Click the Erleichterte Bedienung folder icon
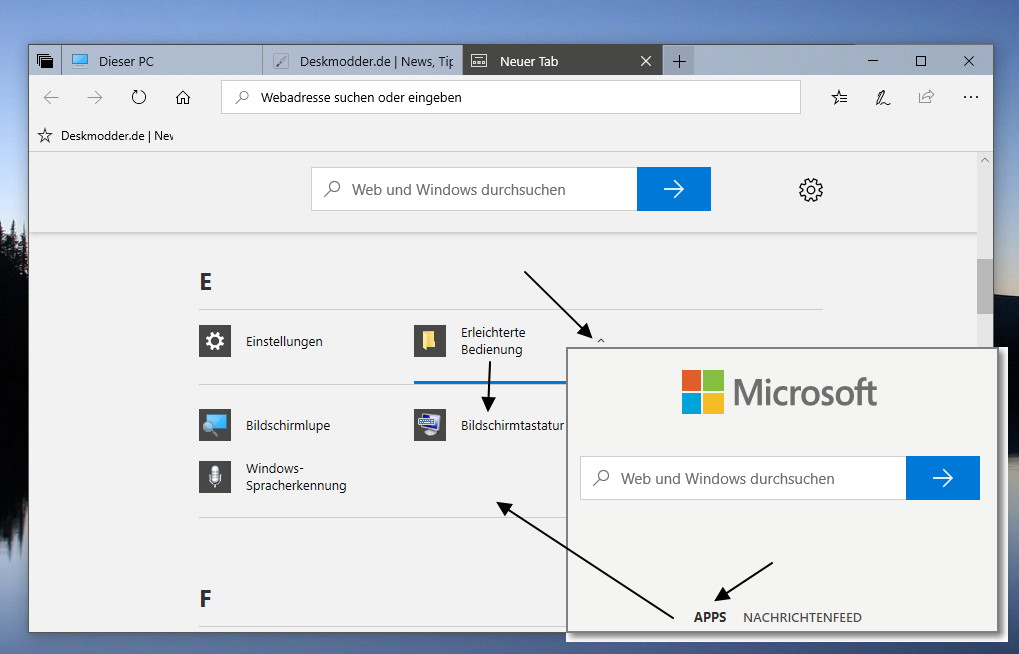This screenshot has height=654, width=1019. coord(430,341)
